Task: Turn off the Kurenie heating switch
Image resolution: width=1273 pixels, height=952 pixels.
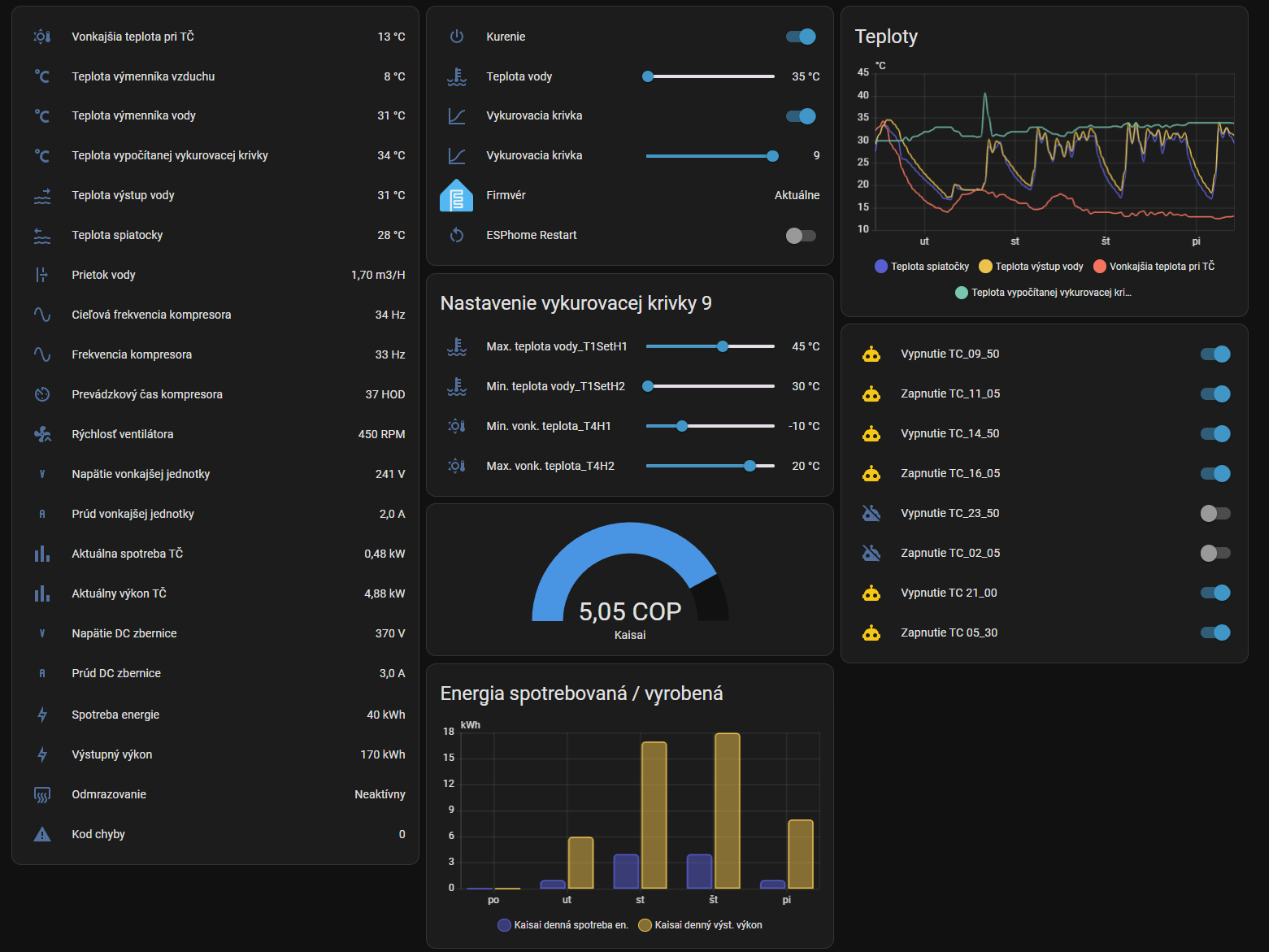Action: [x=801, y=37]
